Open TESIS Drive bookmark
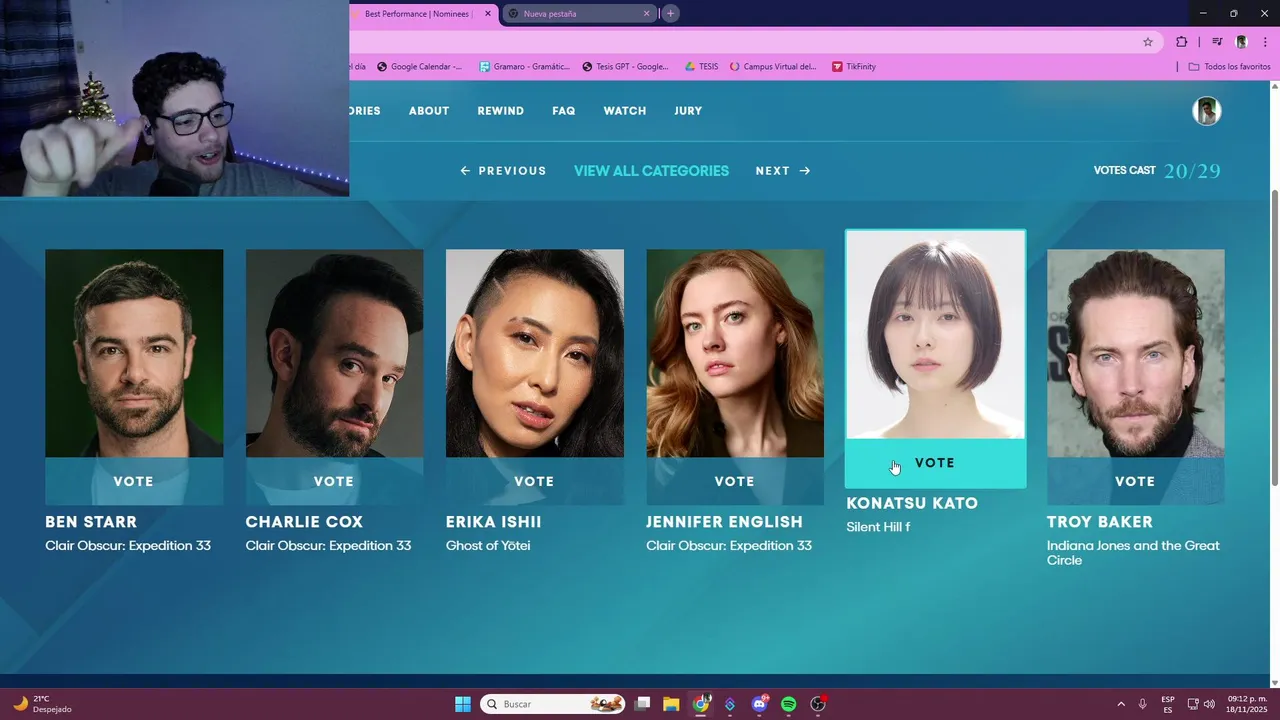 point(702,67)
